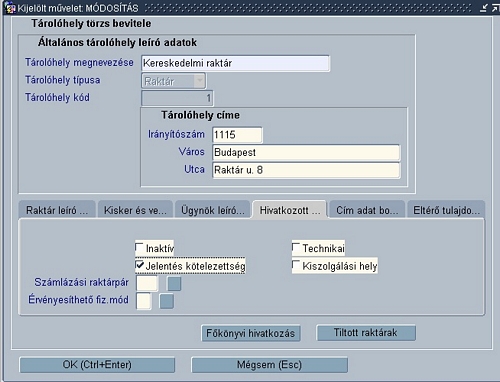This screenshot has width=500, height=382.
Task: Cancel with Mégsem (Esc) button
Action: pos(269,365)
